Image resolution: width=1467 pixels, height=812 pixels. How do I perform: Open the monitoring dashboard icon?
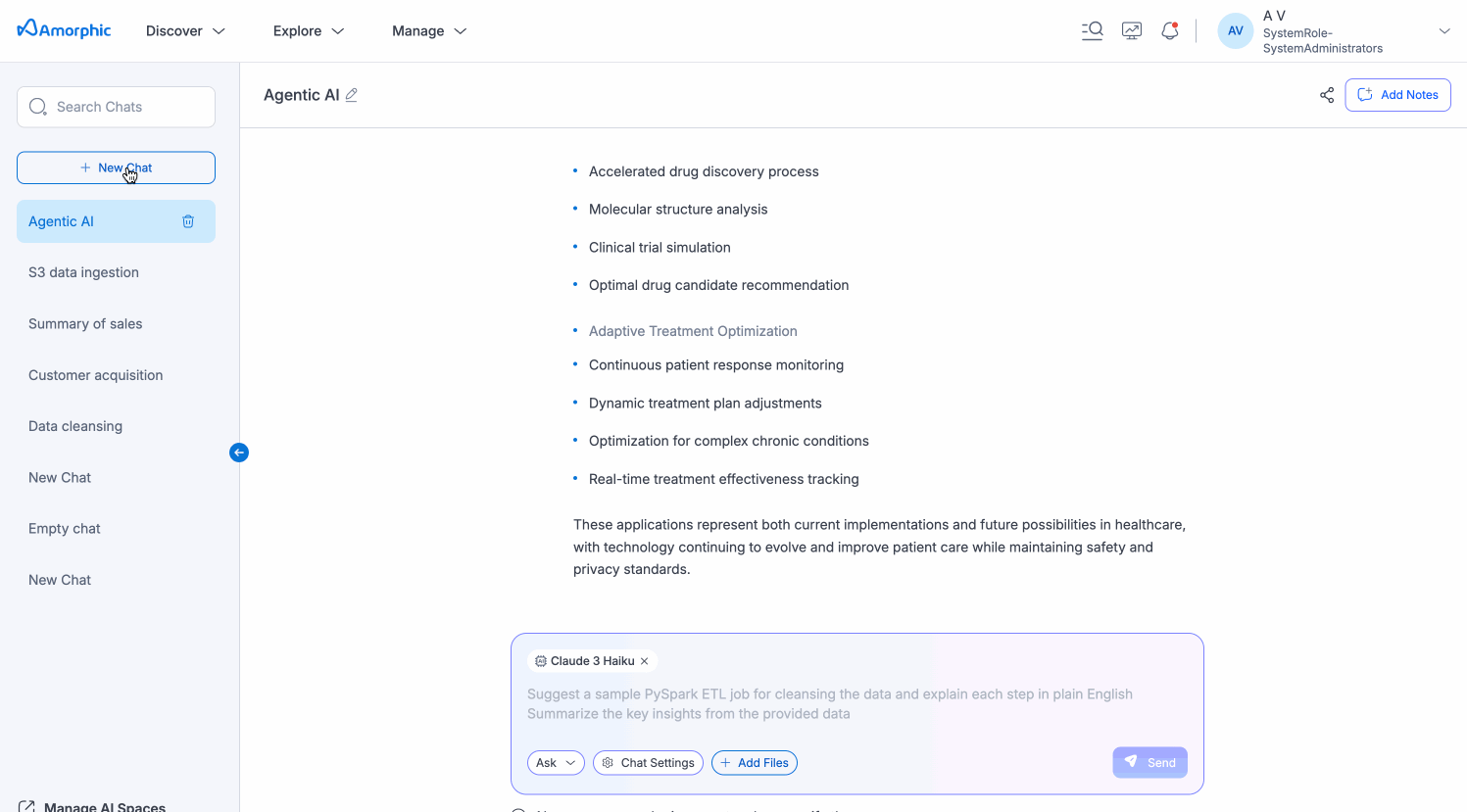click(1132, 30)
